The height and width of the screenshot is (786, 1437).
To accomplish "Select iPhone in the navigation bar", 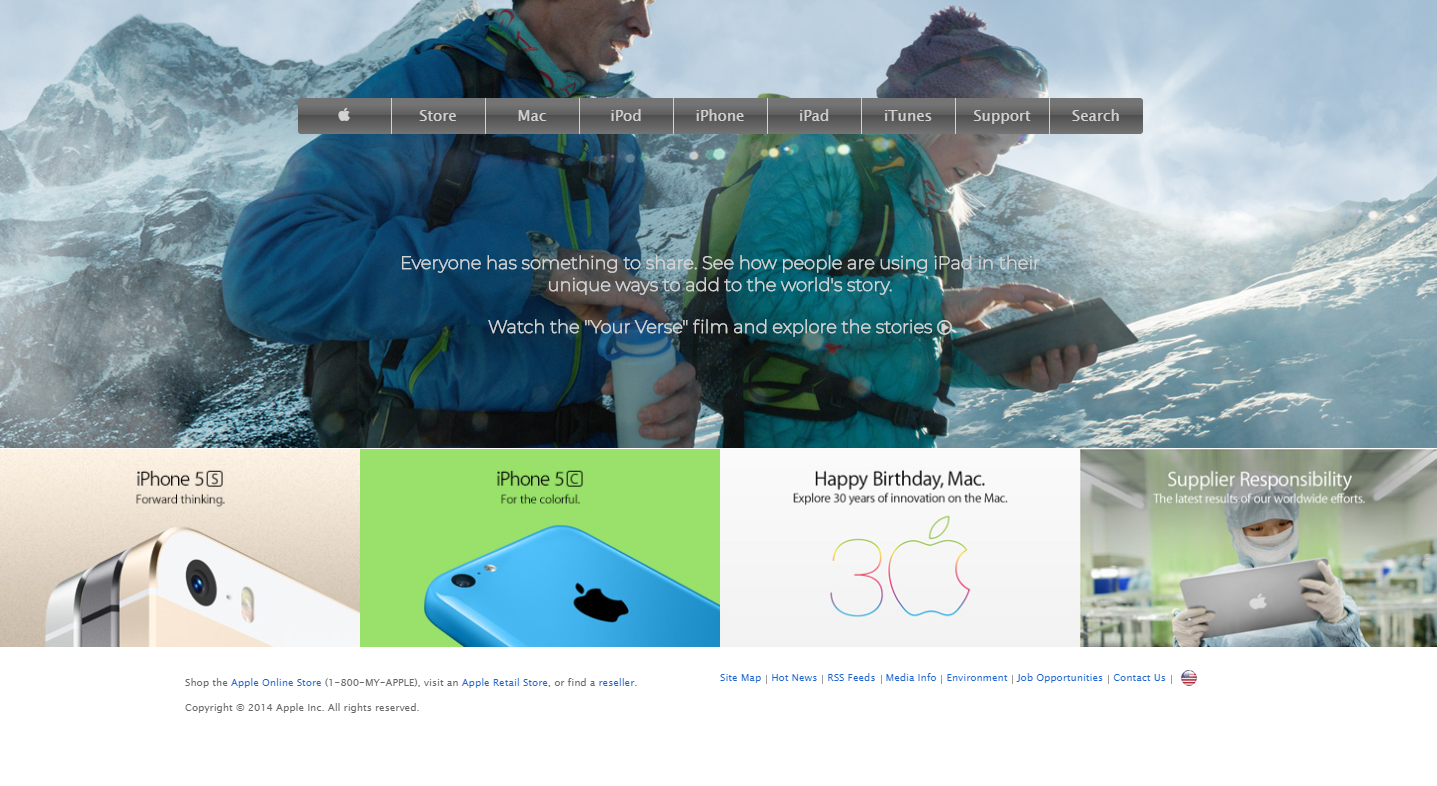I will click(720, 115).
